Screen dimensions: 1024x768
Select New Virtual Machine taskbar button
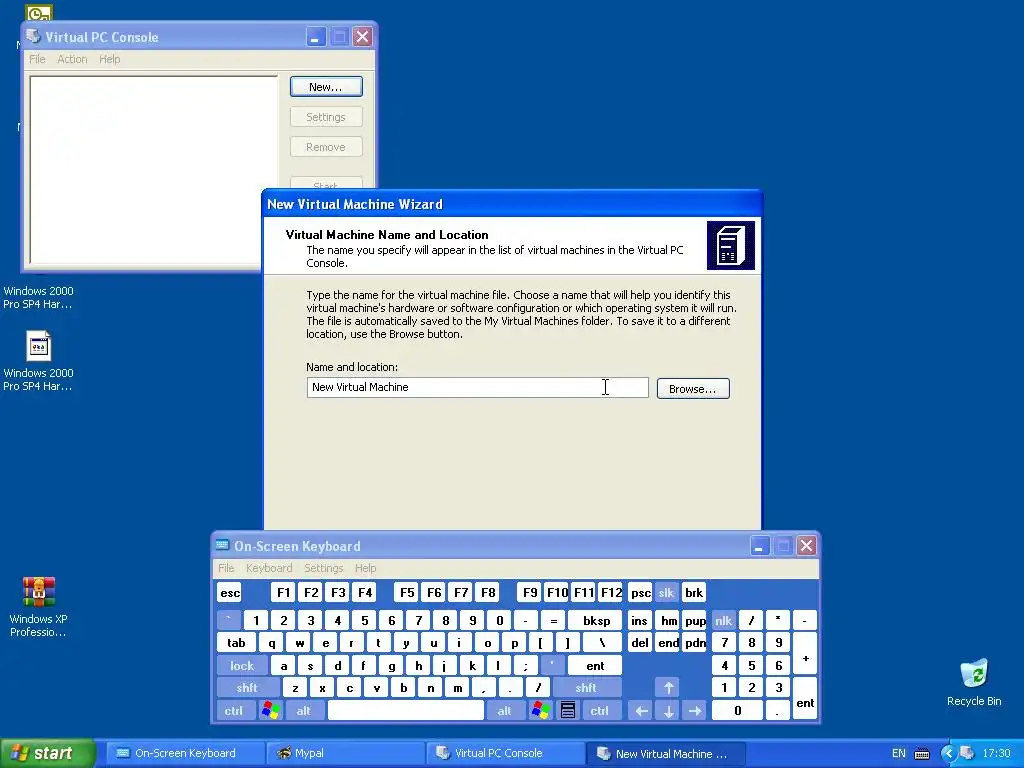(x=666, y=753)
